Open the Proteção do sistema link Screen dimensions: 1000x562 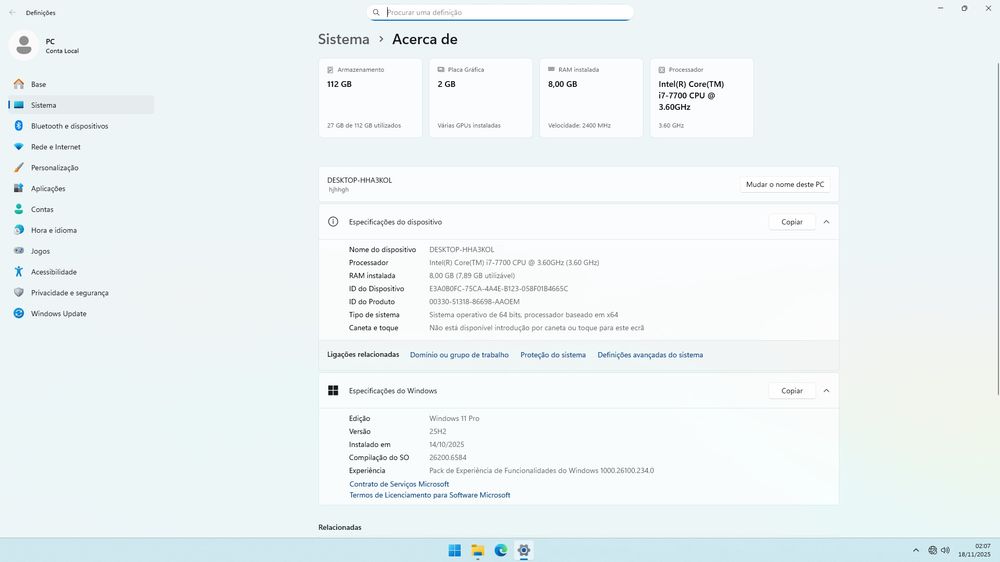(x=553, y=355)
